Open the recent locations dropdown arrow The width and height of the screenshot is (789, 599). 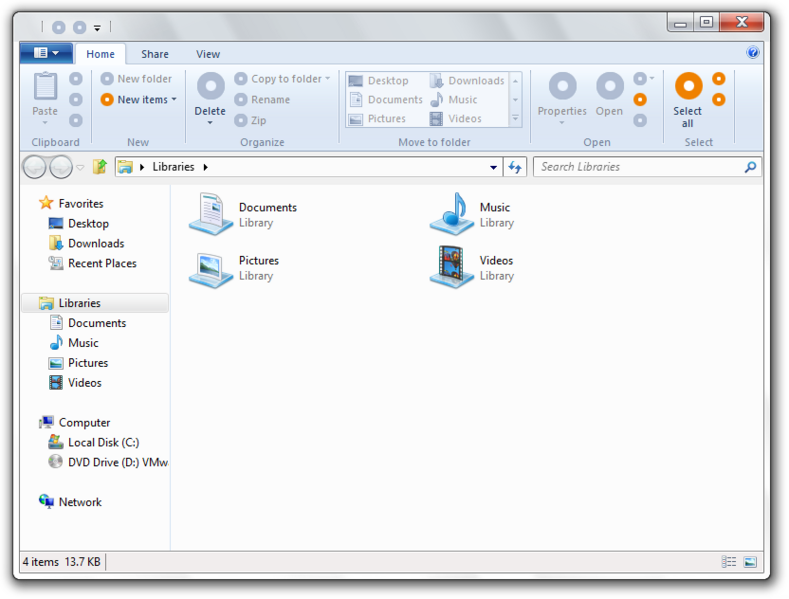[80, 168]
